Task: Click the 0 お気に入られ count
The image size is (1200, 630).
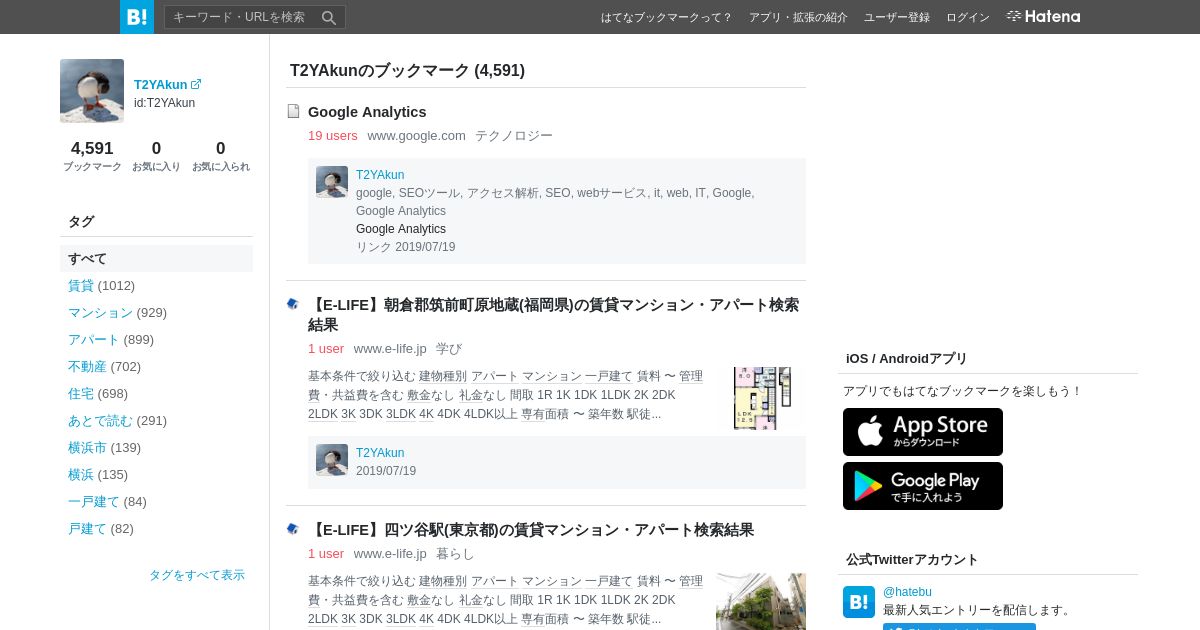Action: pyautogui.click(x=221, y=156)
